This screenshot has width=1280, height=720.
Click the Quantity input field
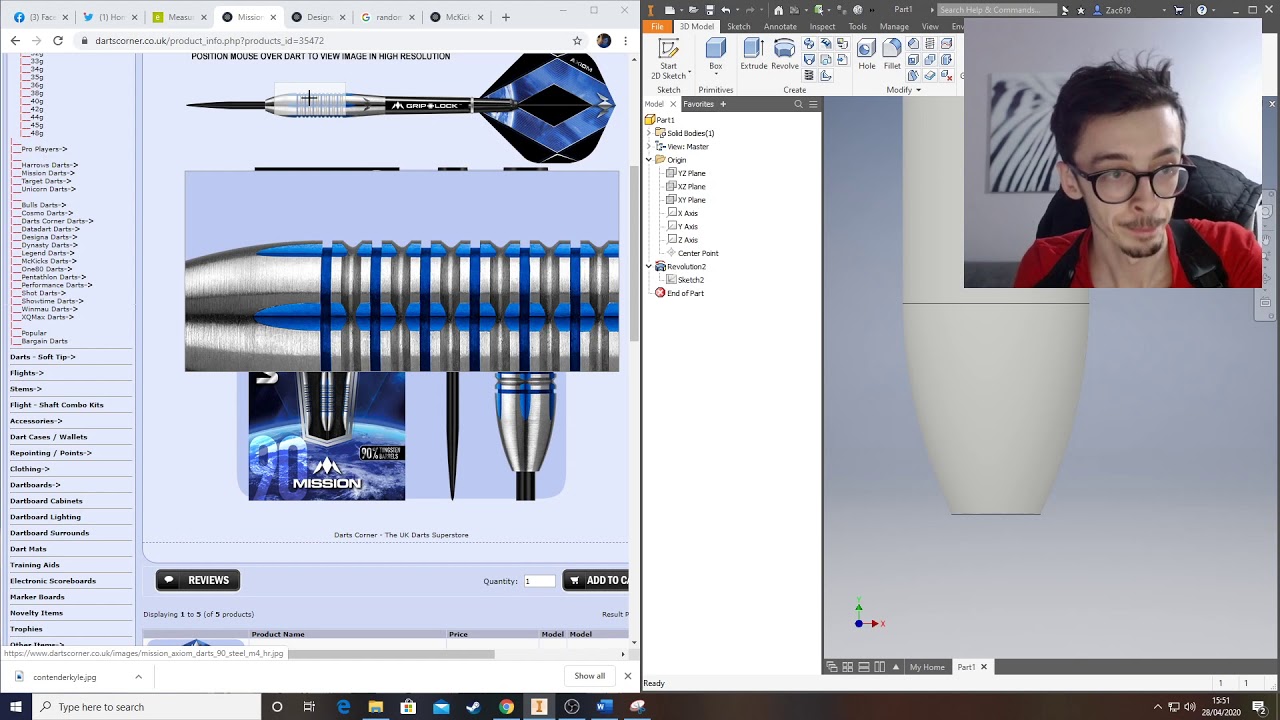click(539, 581)
